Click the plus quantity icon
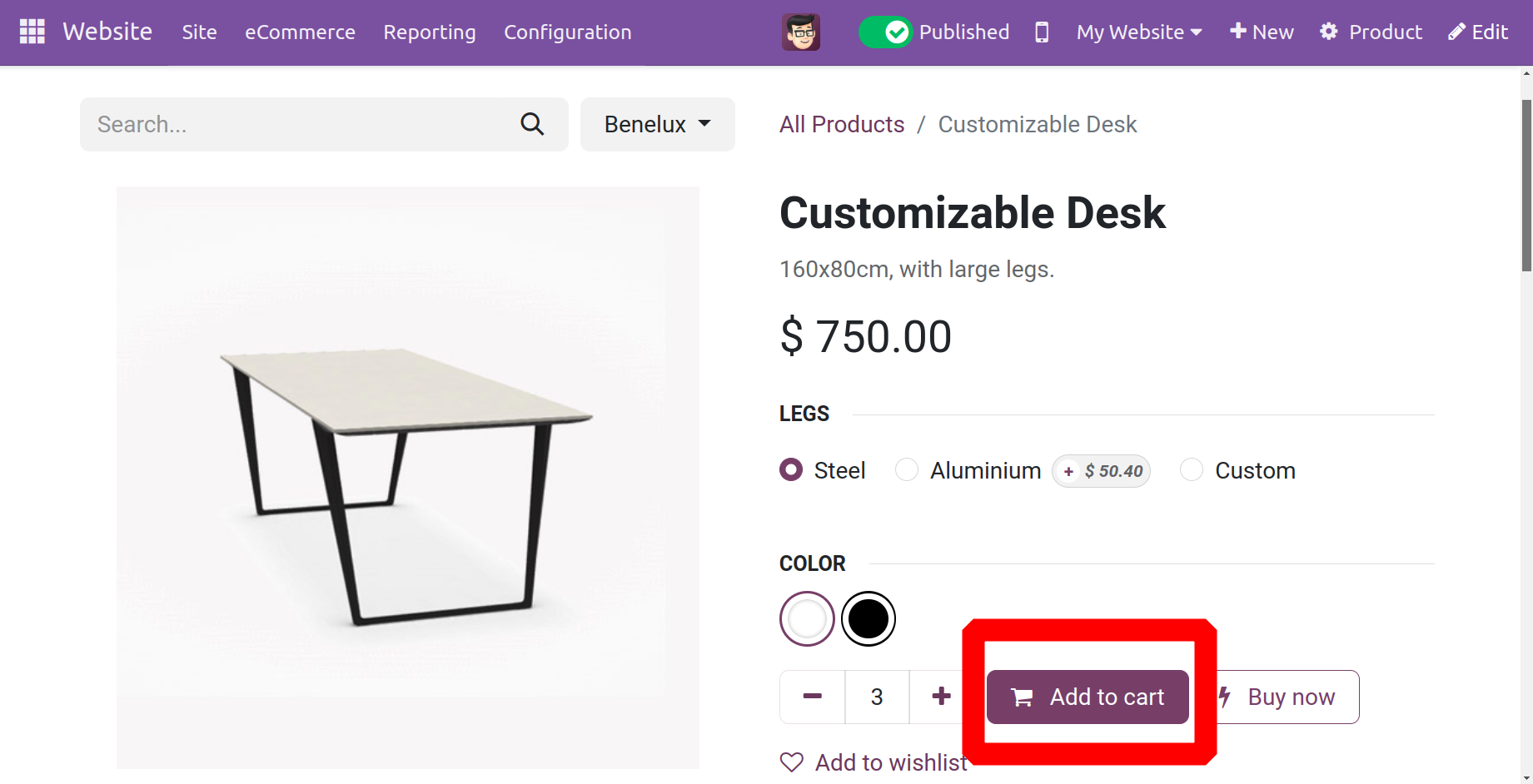The height and width of the screenshot is (784, 1533). (941, 697)
